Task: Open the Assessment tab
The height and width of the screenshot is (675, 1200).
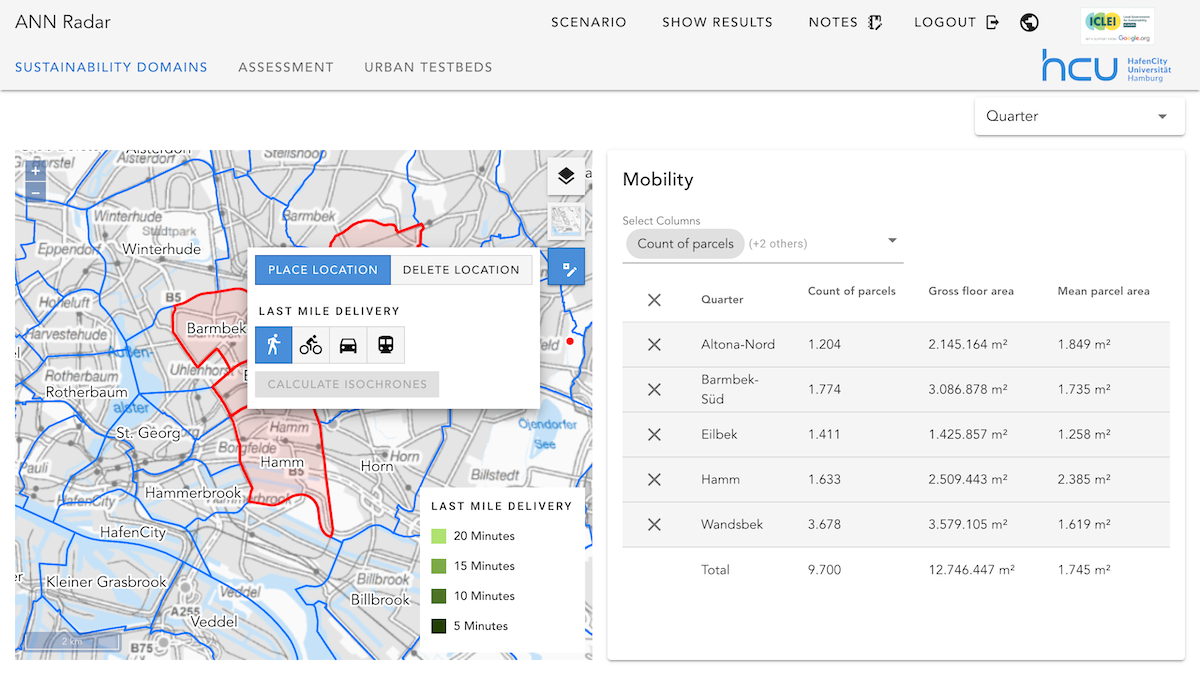Action: pos(286,67)
